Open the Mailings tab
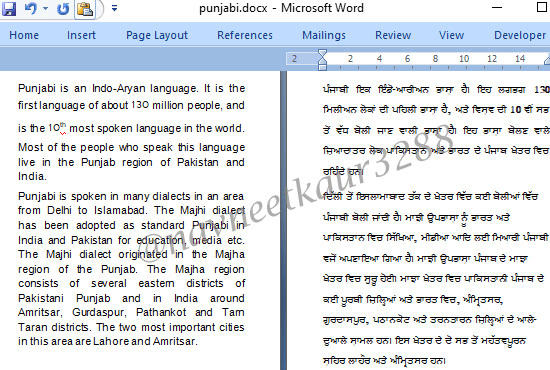The image size is (550, 370). [x=324, y=35]
